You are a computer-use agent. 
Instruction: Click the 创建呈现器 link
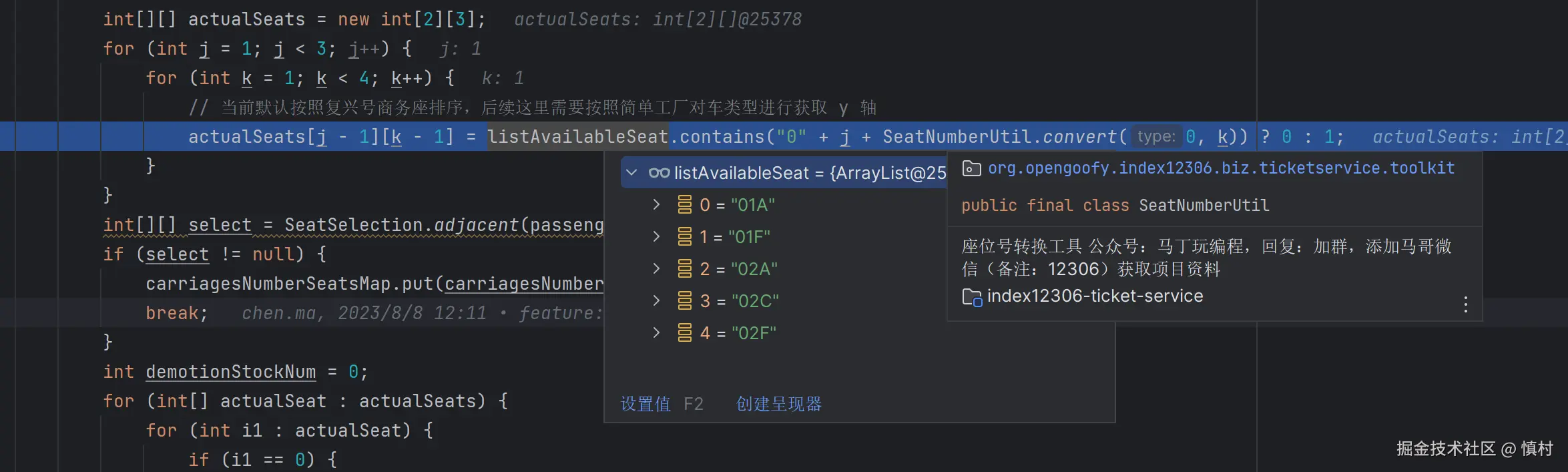[778, 404]
